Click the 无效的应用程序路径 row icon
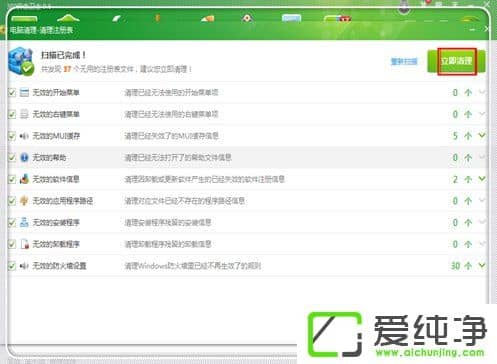 (24, 201)
